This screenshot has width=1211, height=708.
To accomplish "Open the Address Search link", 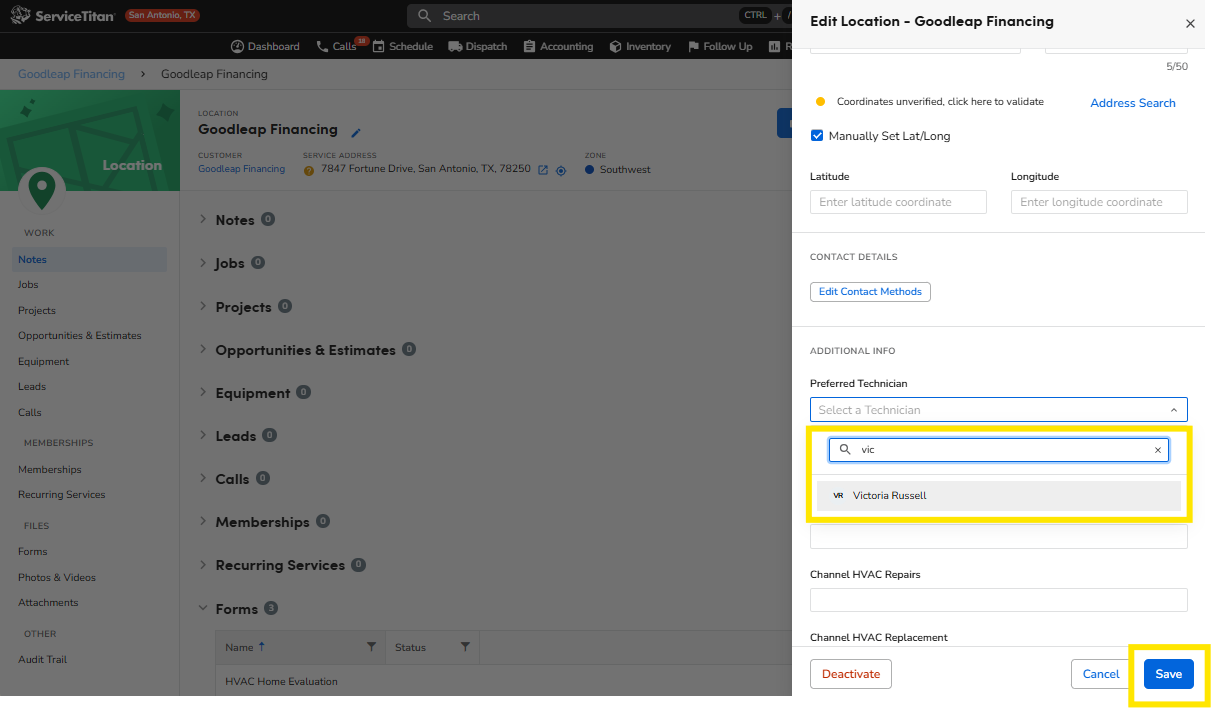I will click(1133, 103).
